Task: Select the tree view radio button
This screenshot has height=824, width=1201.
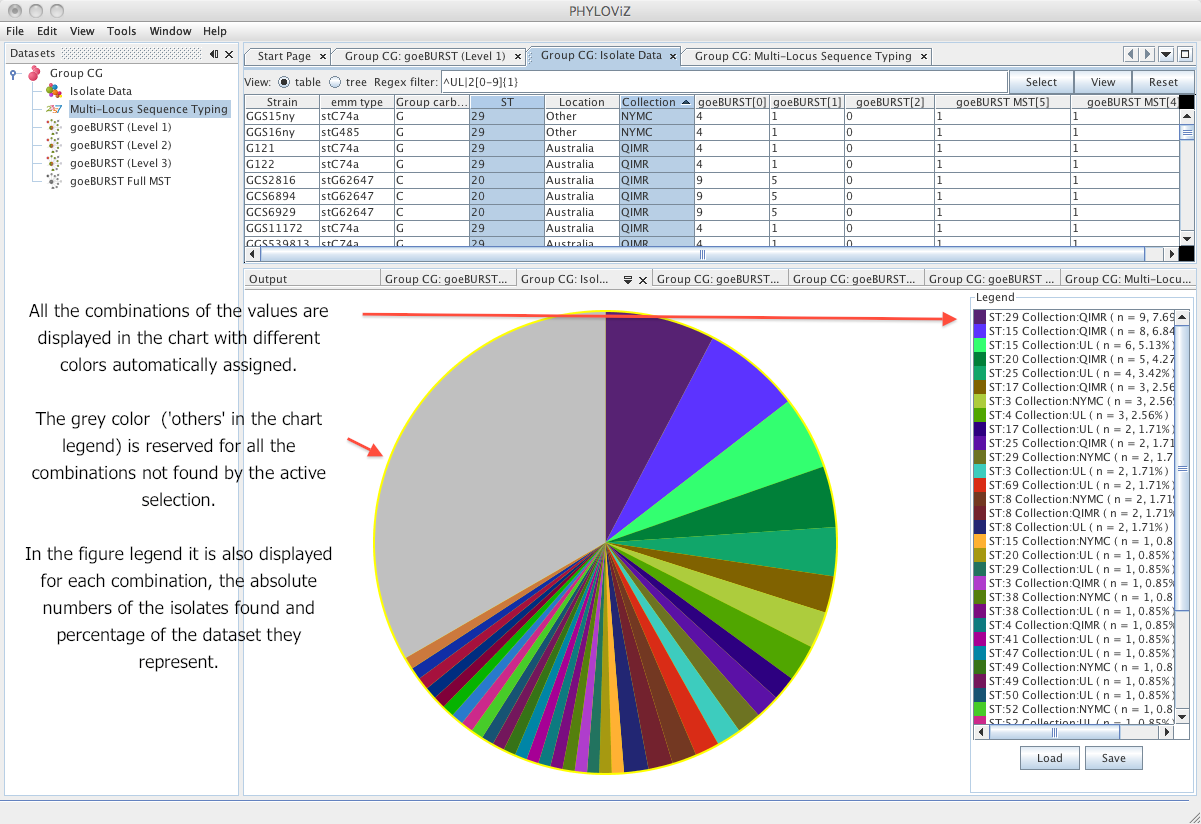Action: point(335,82)
